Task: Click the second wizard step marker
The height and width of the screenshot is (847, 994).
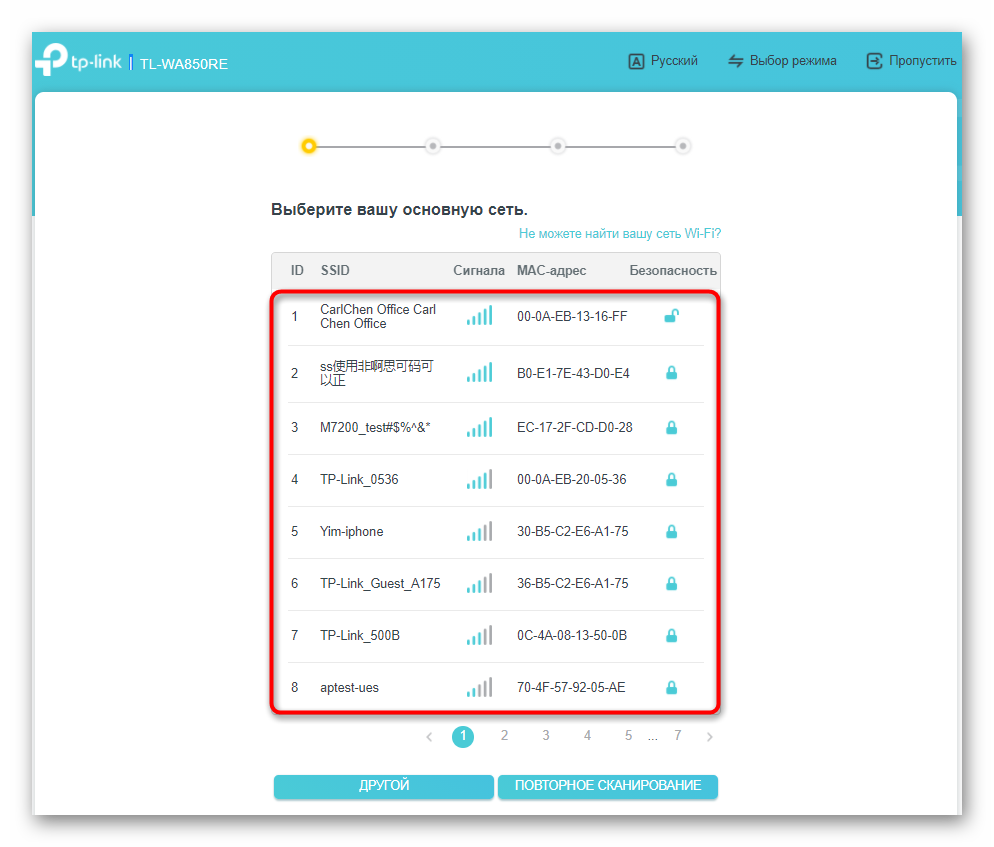Action: click(433, 146)
